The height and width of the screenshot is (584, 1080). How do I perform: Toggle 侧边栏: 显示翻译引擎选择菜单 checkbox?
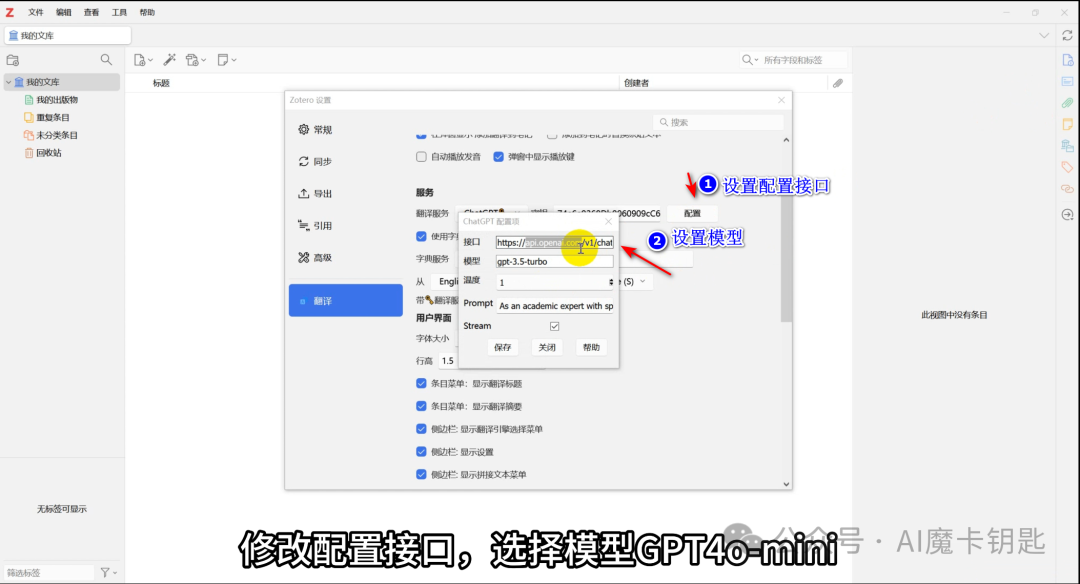422,429
